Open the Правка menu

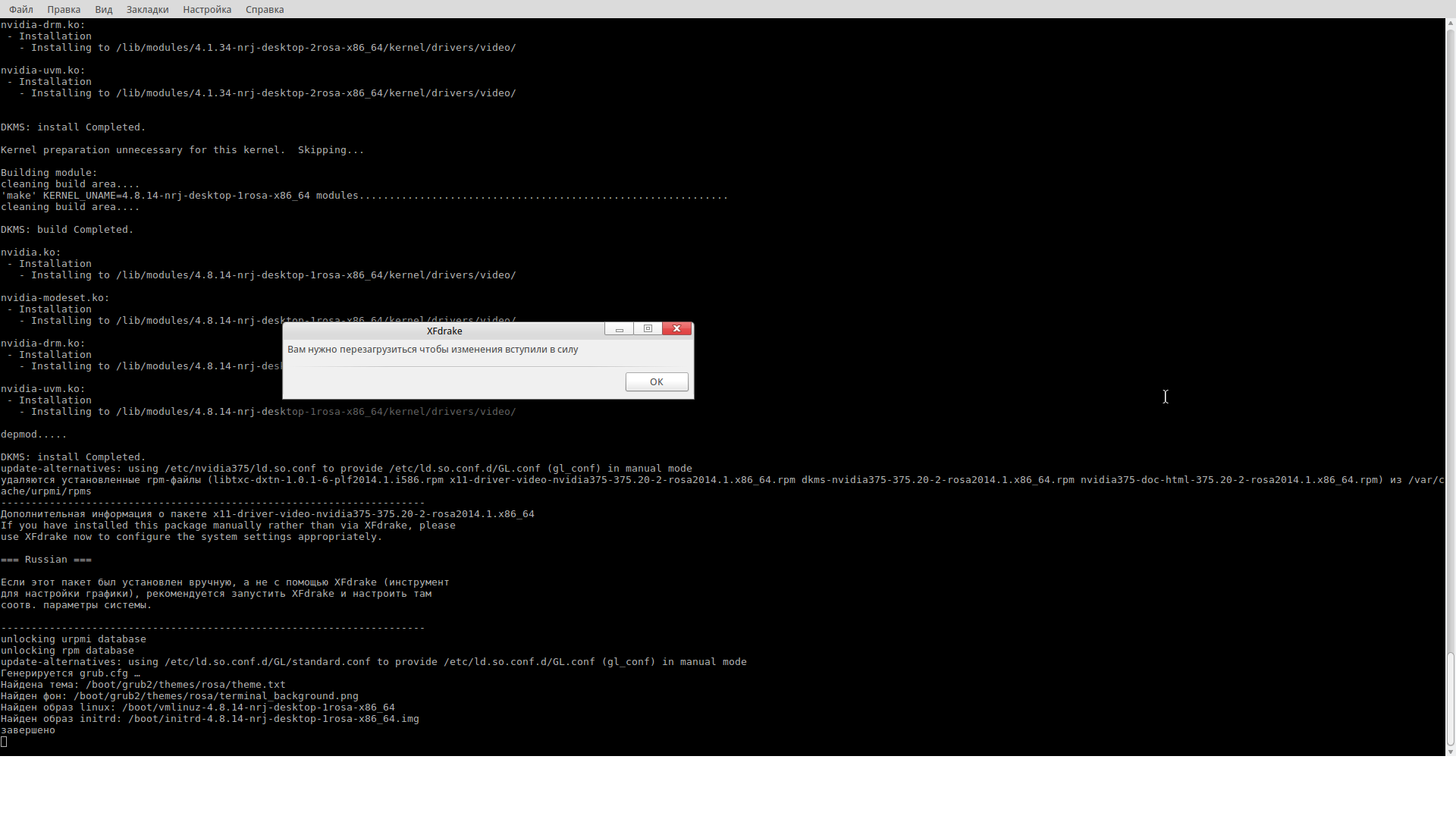tap(64, 9)
